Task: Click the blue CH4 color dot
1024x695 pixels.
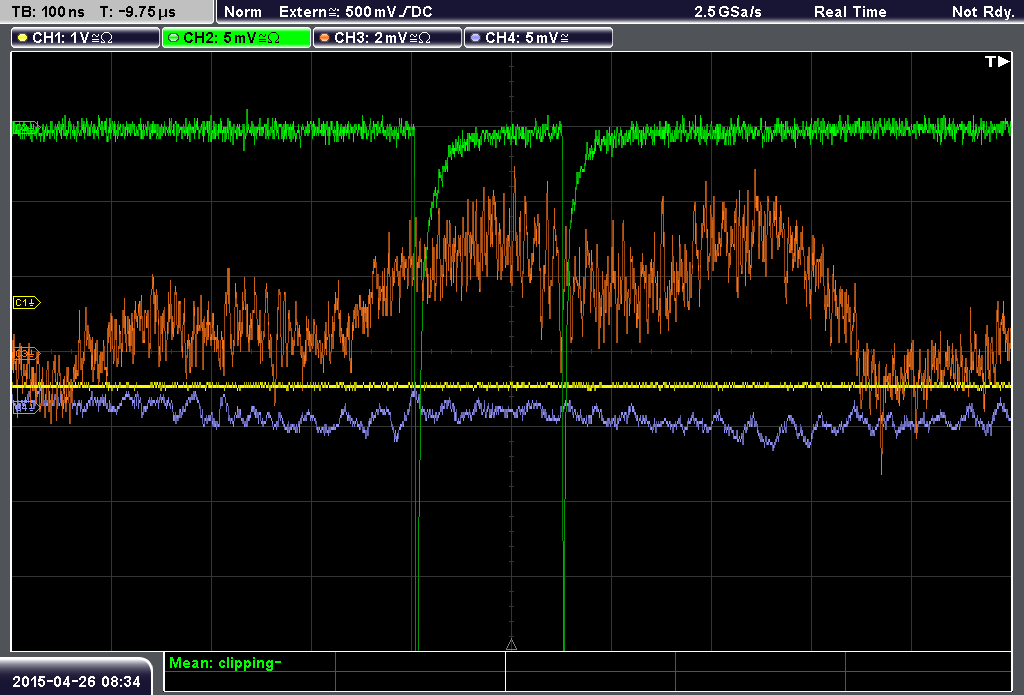Action: coord(475,38)
